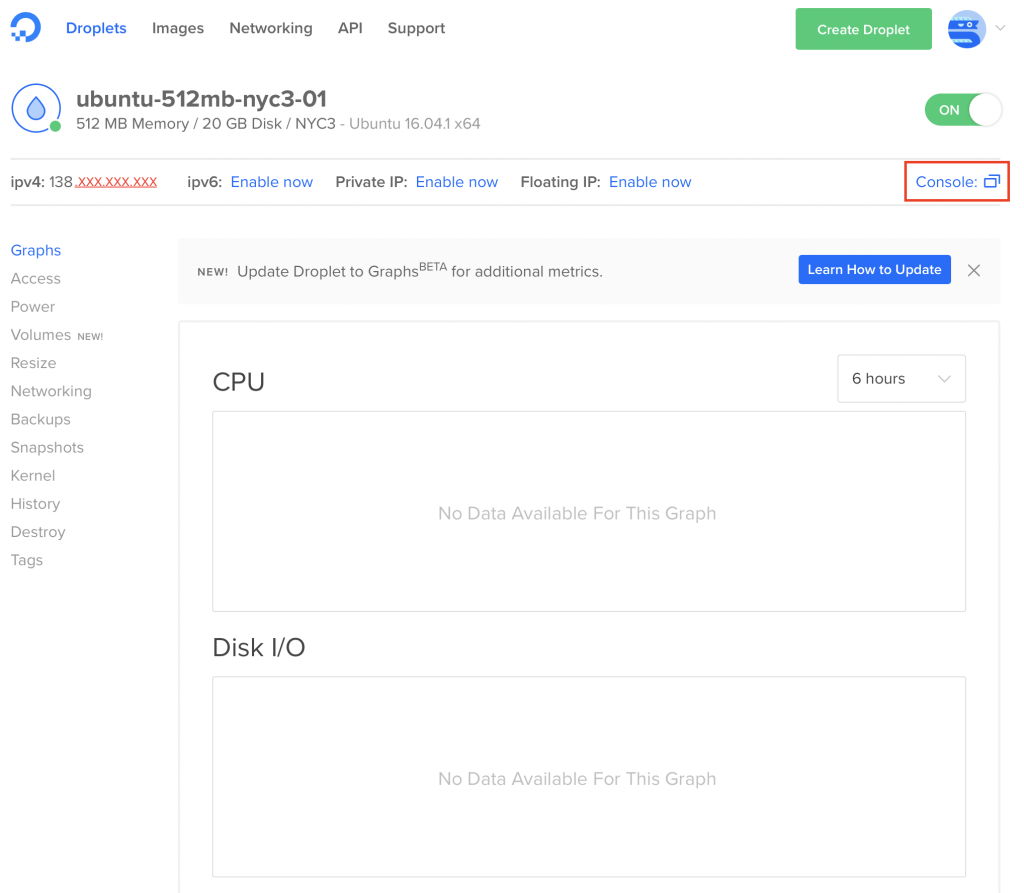Dismiss the Graphs BETA update banner

pyautogui.click(x=974, y=270)
